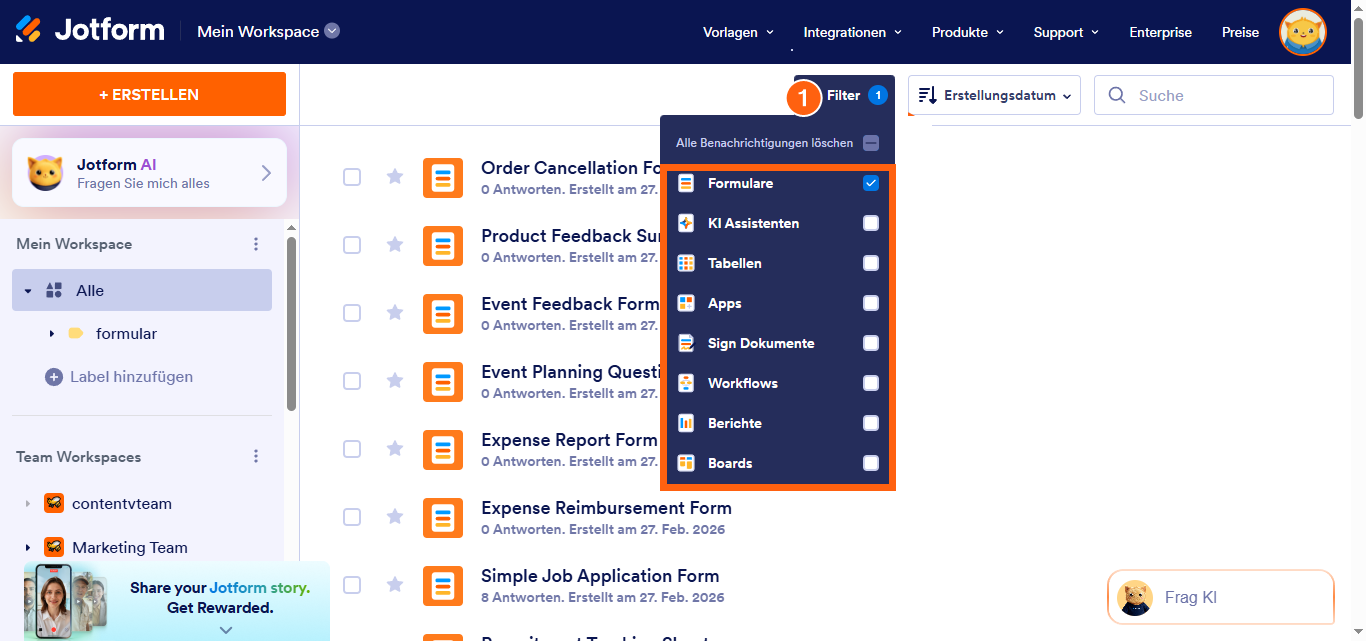Click the + ERSTELLEN button
Screen dimensions: 1366x641
coord(148,93)
